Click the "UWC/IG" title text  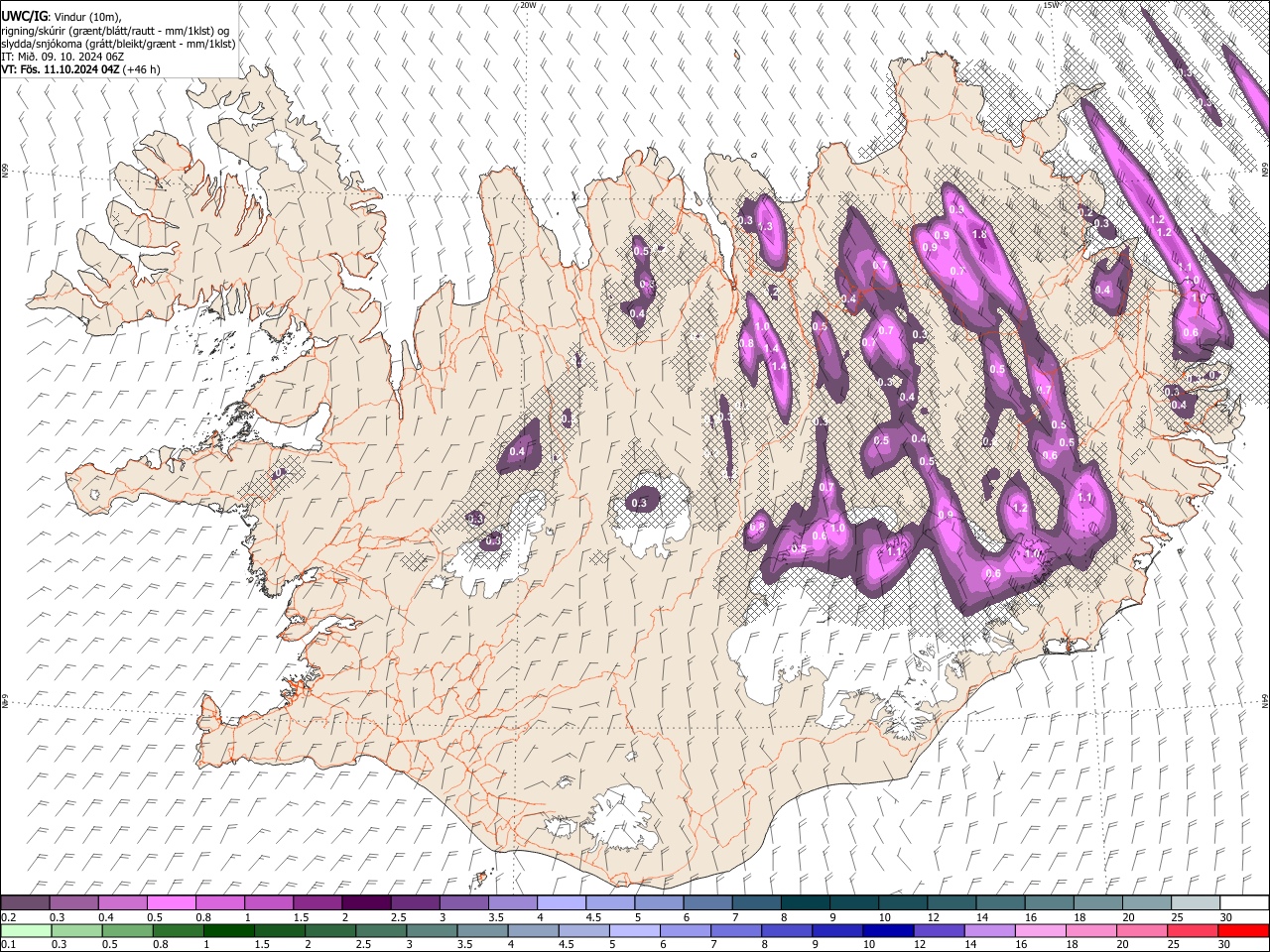click(x=24, y=17)
